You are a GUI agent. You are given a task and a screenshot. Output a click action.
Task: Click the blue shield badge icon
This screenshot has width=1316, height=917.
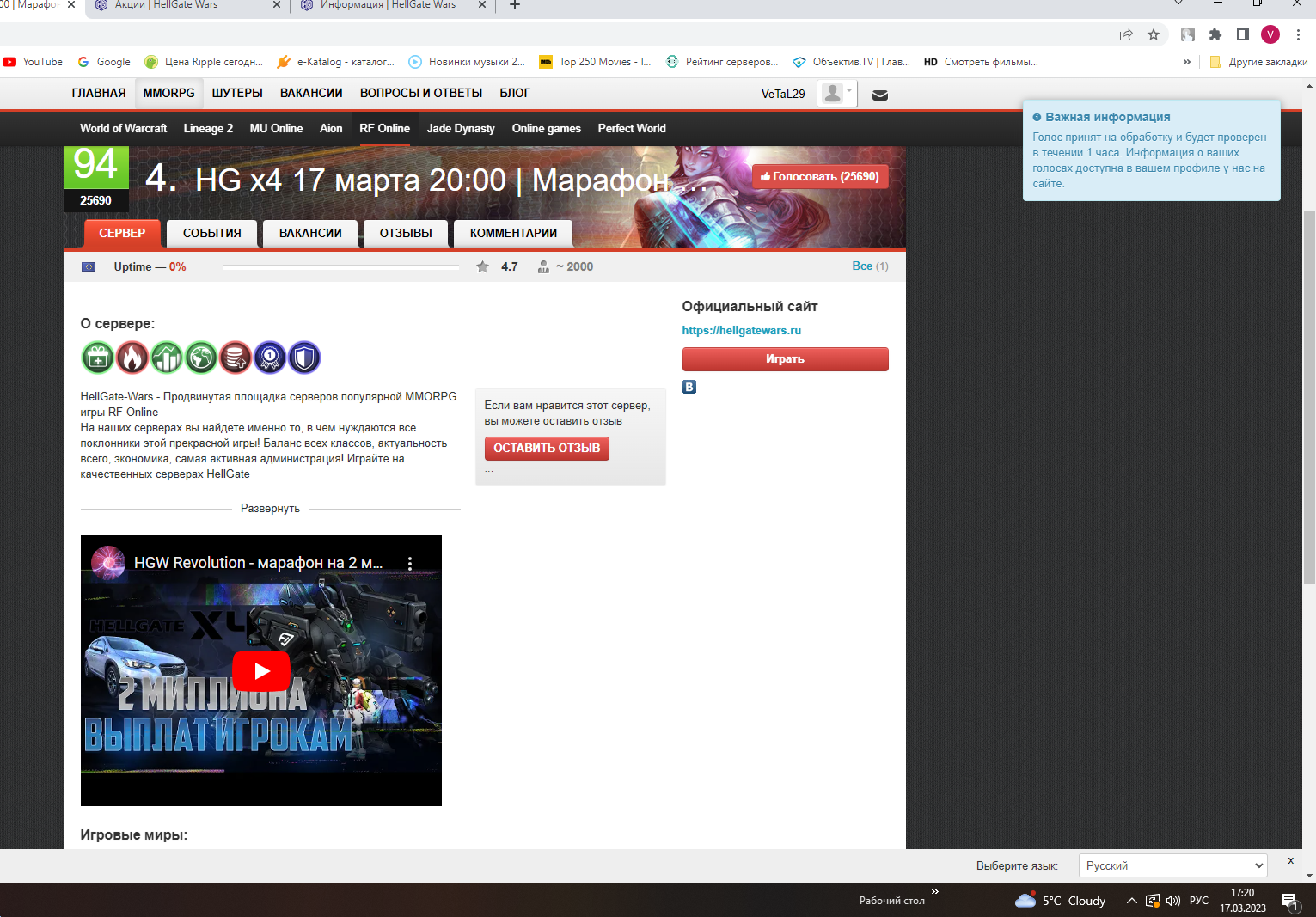coord(304,358)
